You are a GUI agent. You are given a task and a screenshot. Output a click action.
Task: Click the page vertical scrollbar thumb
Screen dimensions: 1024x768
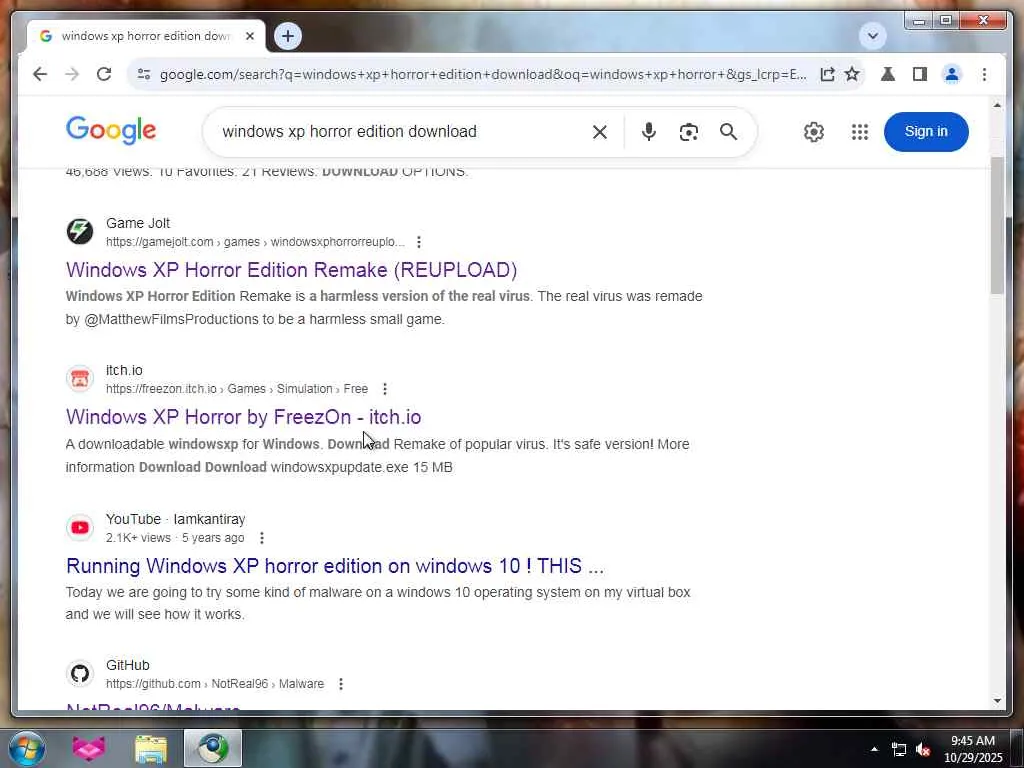coord(997,225)
